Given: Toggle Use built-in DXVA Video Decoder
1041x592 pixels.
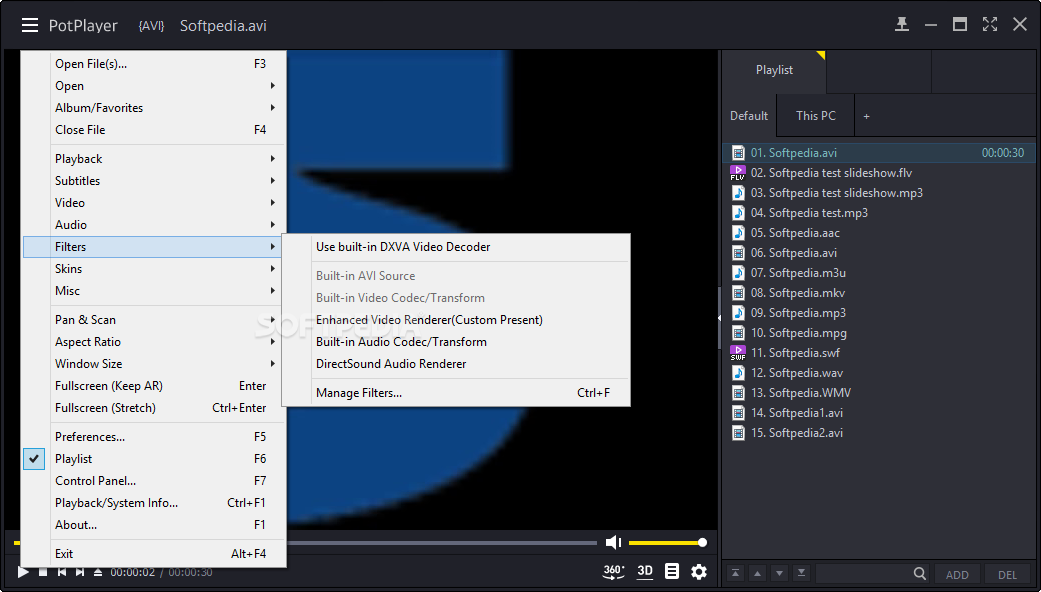Looking at the screenshot, I should coord(456,247).
